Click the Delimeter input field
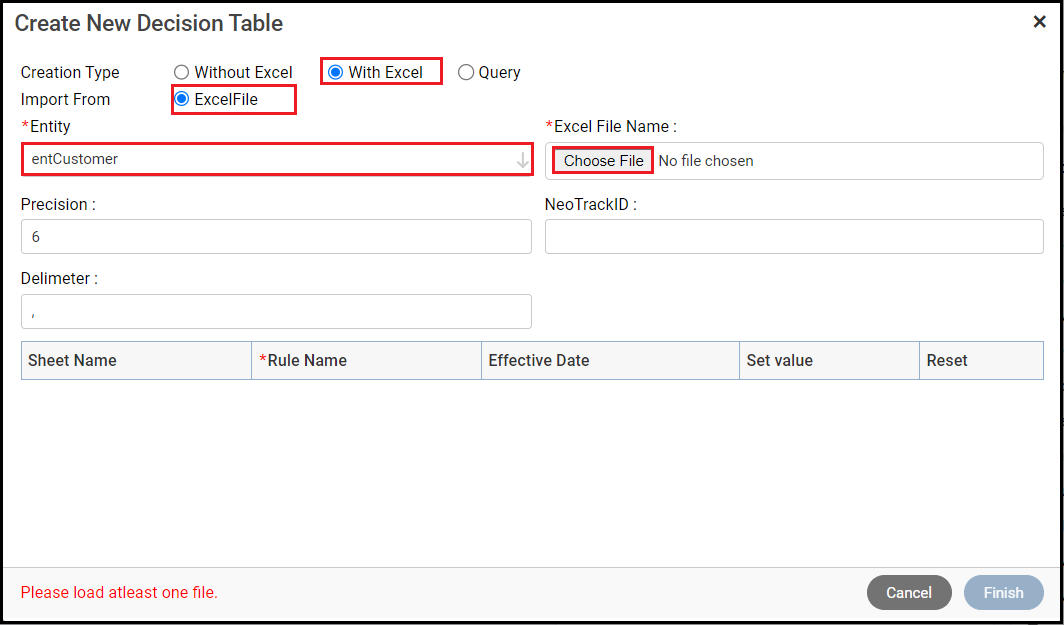1064x625 pixels. click(276, 311)
